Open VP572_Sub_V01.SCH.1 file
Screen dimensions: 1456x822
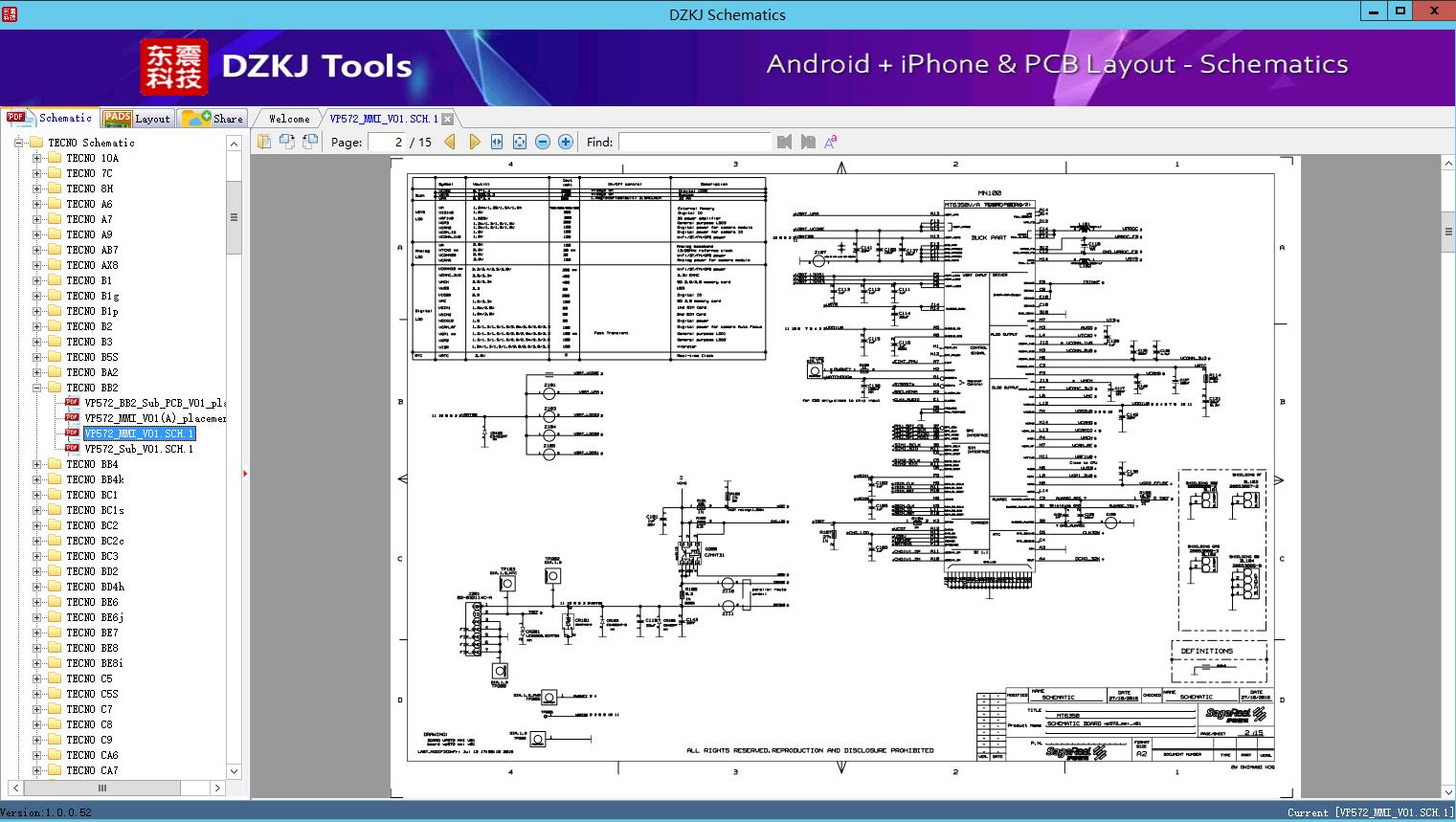(x=139, y=449)
